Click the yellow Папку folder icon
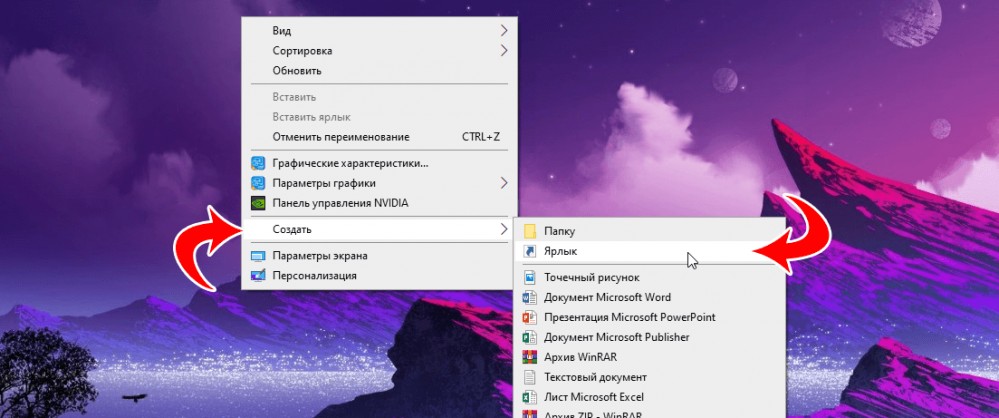This screenshot has height=418, width=999. pos(529,231)
